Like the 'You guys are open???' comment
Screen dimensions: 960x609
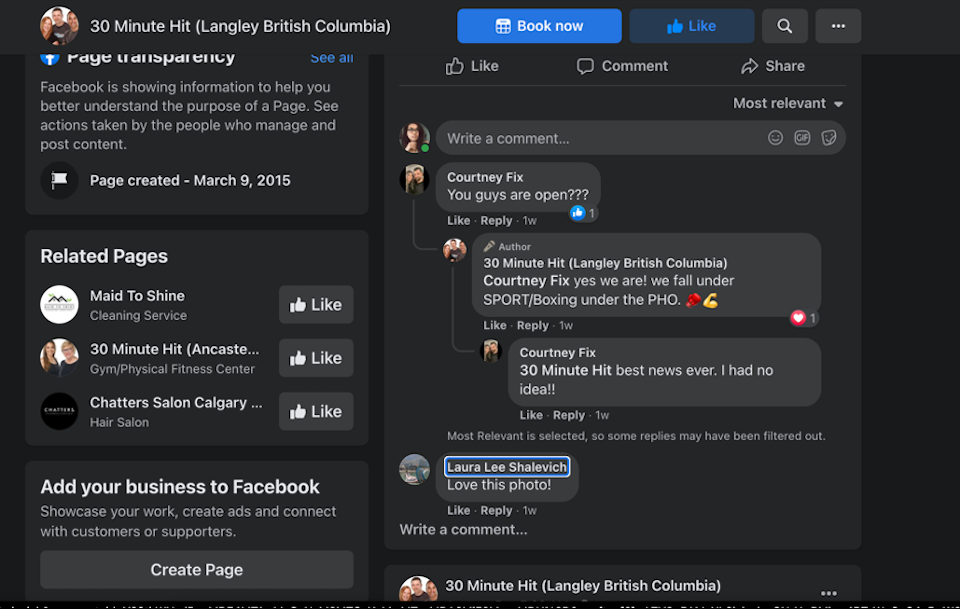(459, 220)
